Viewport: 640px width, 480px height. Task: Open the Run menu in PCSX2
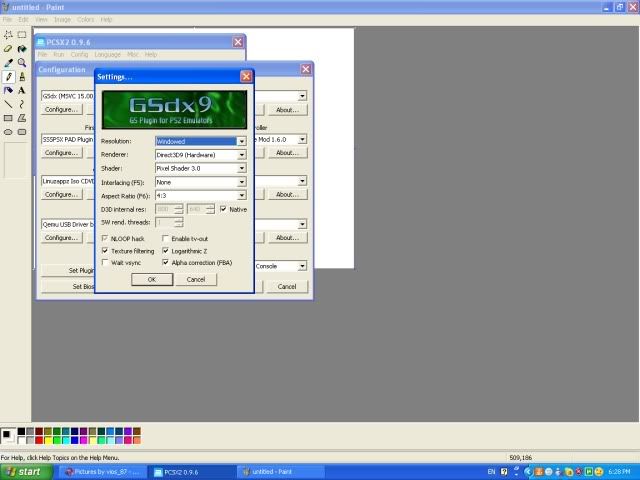(x=59, y=54)
